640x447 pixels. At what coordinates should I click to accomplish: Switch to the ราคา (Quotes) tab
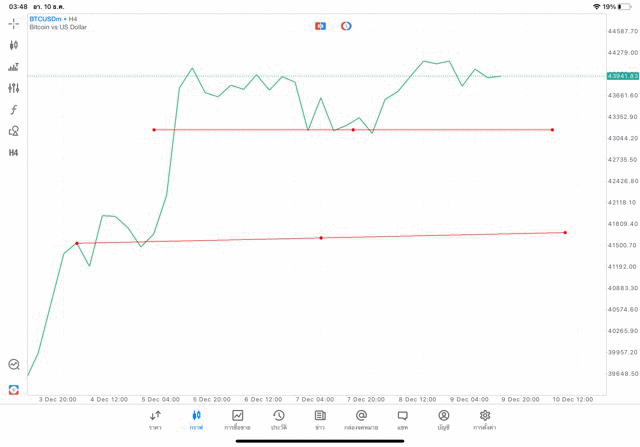(x=155, y=419)
